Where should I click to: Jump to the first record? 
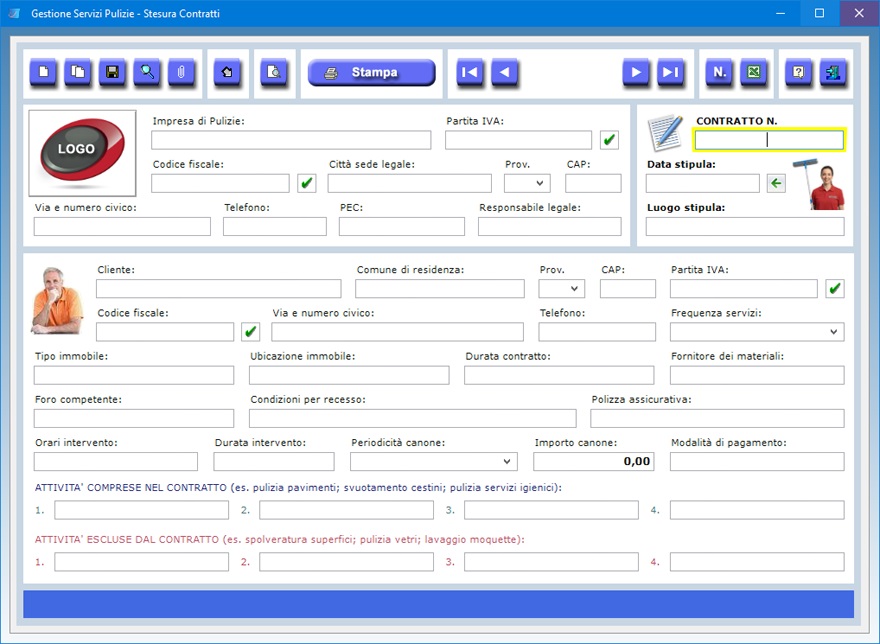tap(470, 73)
